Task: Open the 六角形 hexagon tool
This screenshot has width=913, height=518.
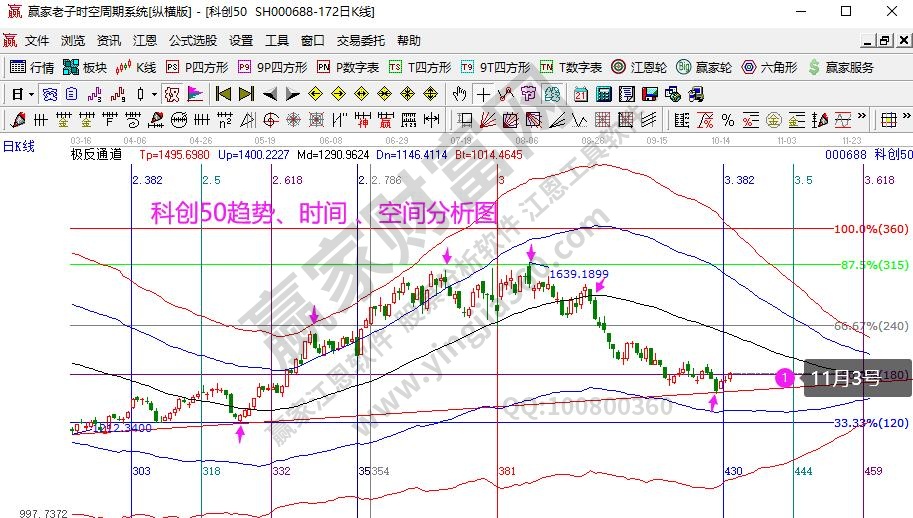Action: (x=769, y=68)
